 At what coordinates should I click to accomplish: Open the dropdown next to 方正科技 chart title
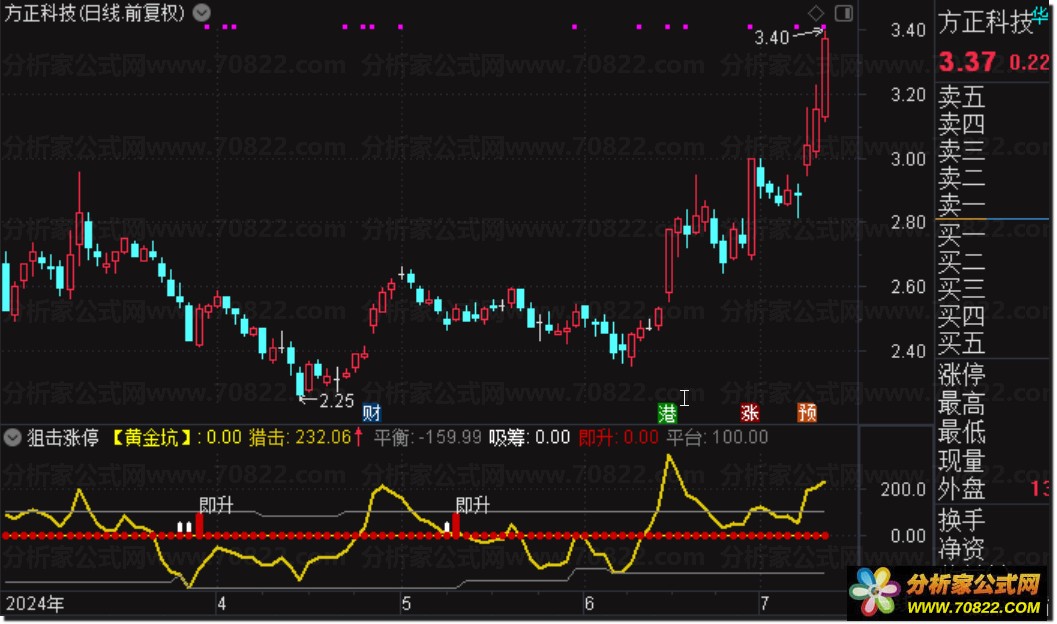[202, 12]
